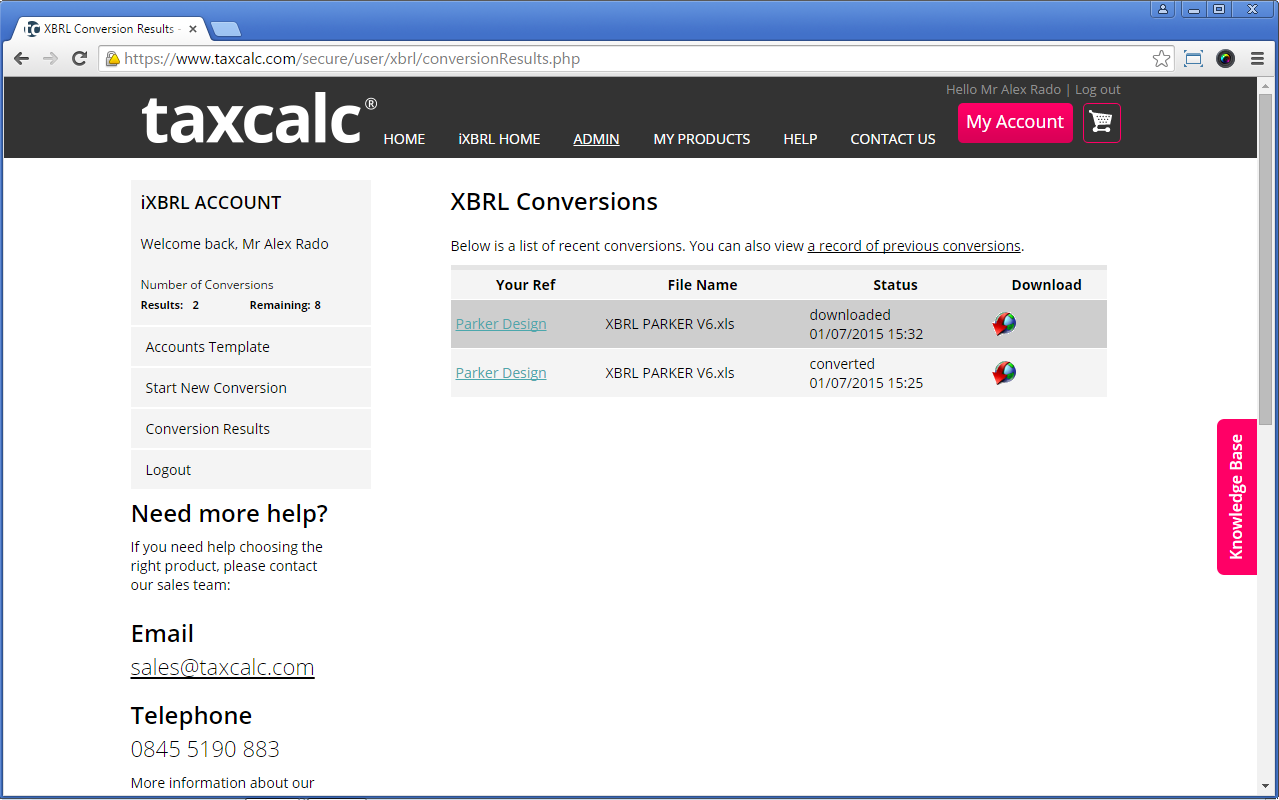
Task: Click the secure padlock icon in address bar
Action: pos(113,59)
